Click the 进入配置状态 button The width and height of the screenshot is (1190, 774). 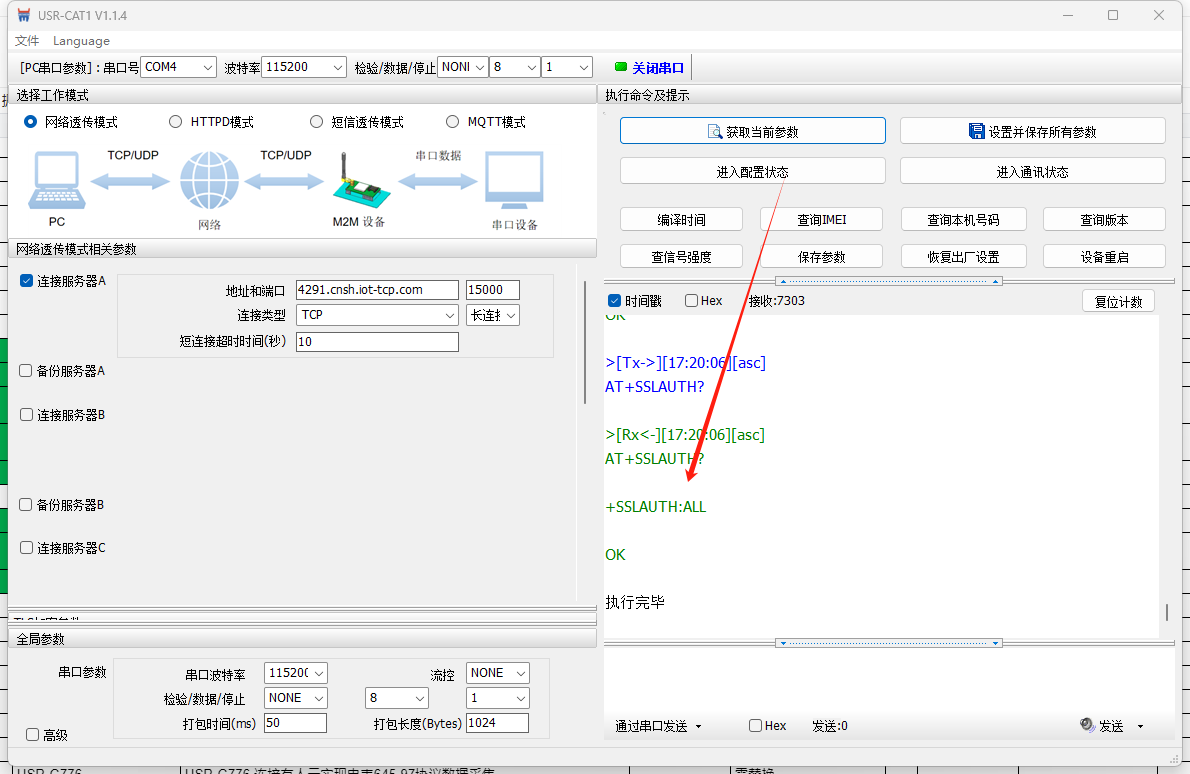point(752,172)
